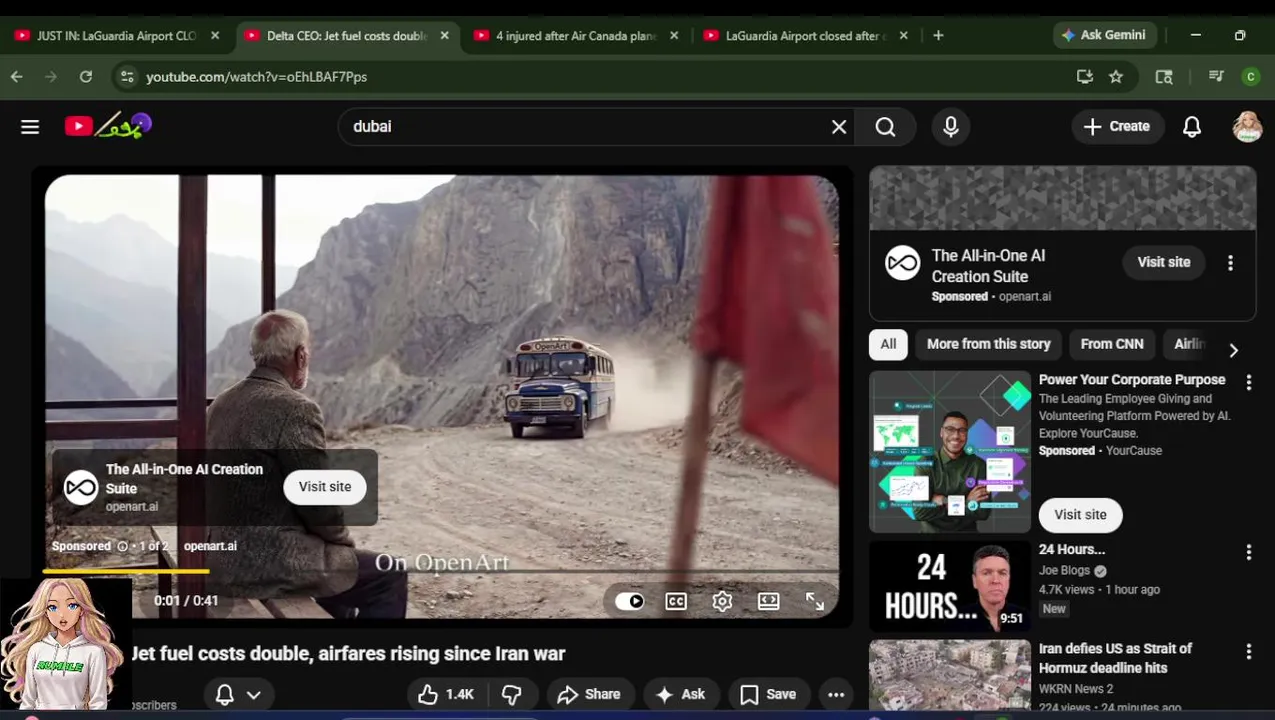The height and width of the screenshot is (720, 1275).
Task: Open the YourCause ad thumbnail
Action: point(950,452)
